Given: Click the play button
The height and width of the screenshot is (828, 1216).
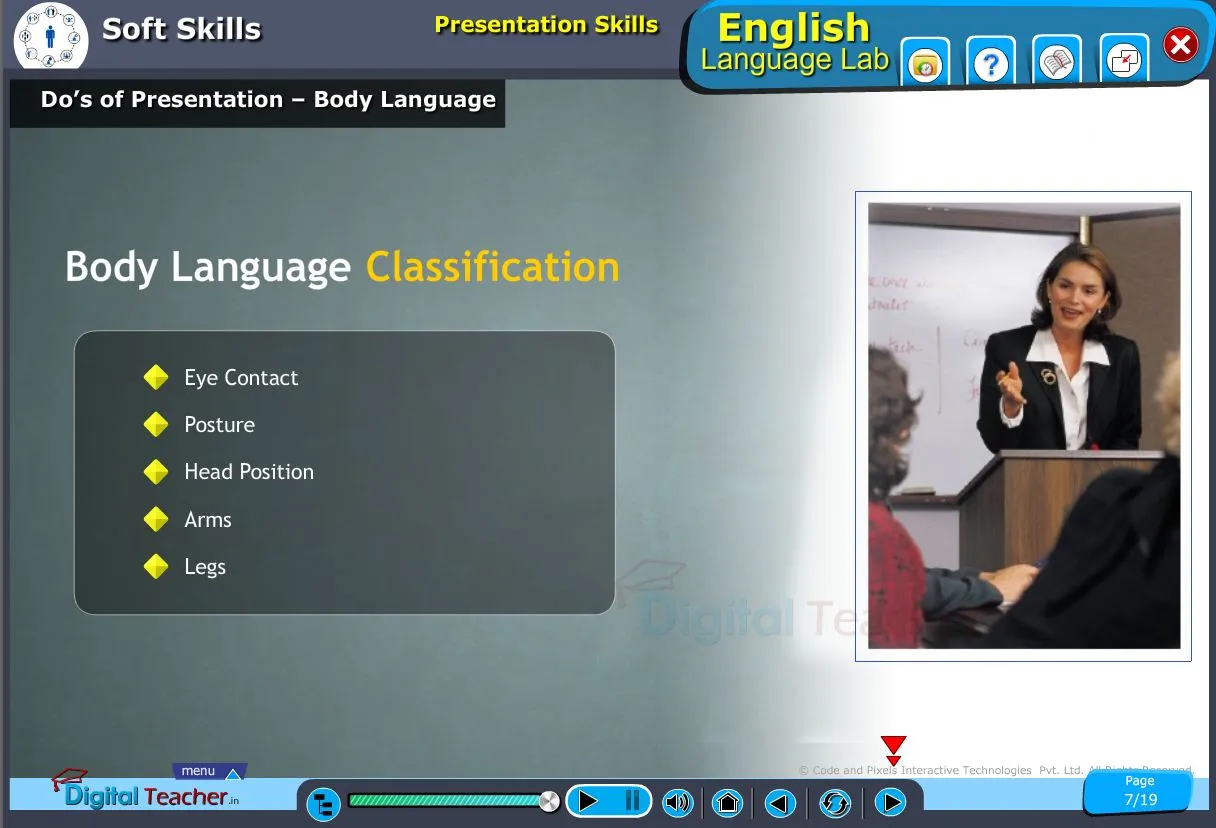Looking at the screenshot, I should 589,801.
